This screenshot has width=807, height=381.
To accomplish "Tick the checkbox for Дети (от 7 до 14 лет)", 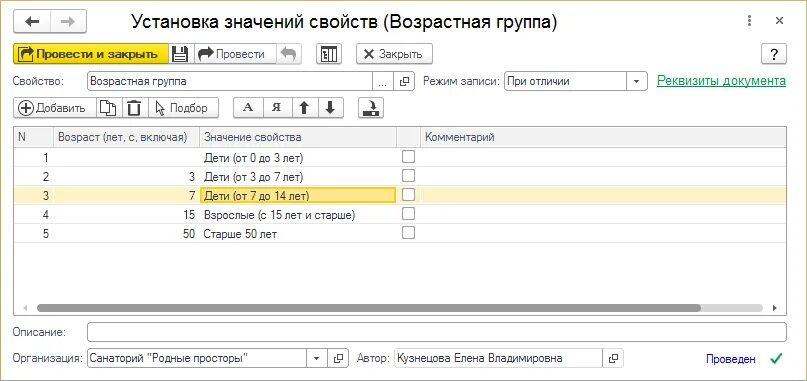I will (x=408, y=195).
